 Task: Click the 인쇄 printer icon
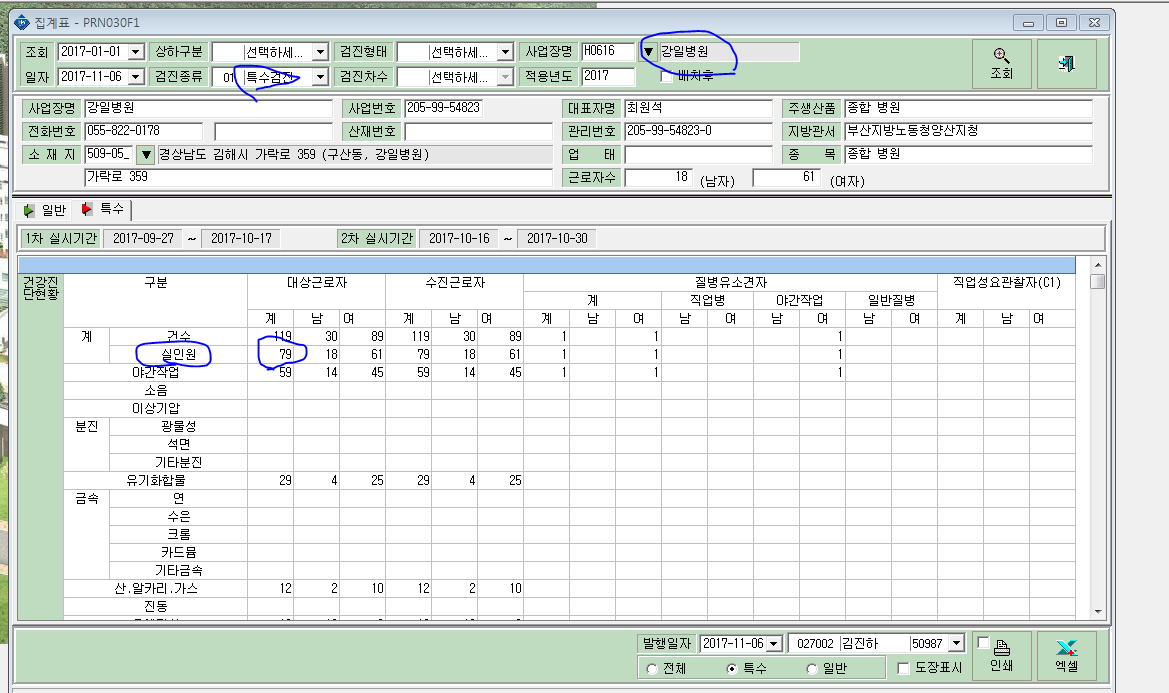[1001, 648]
